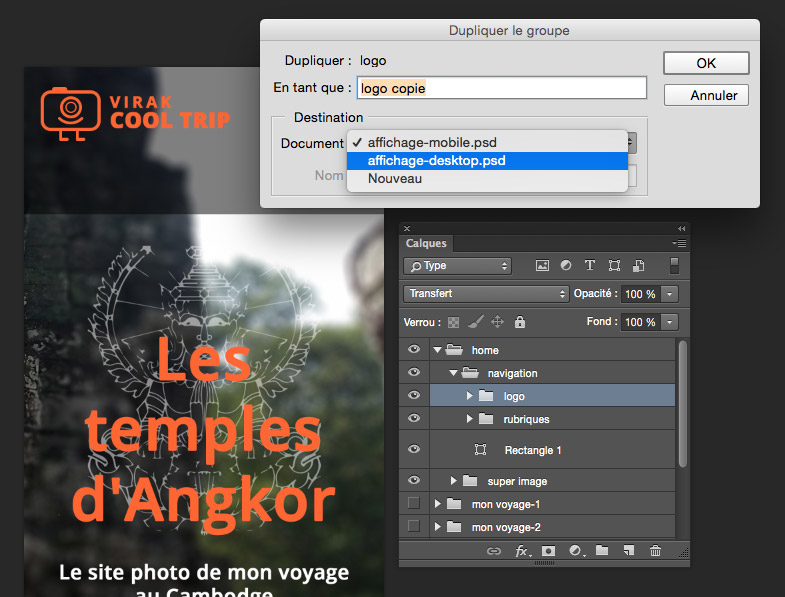Filter layers by pixel layers icon
The width and height of the screenshot is (785, 597).
[542, 265]
